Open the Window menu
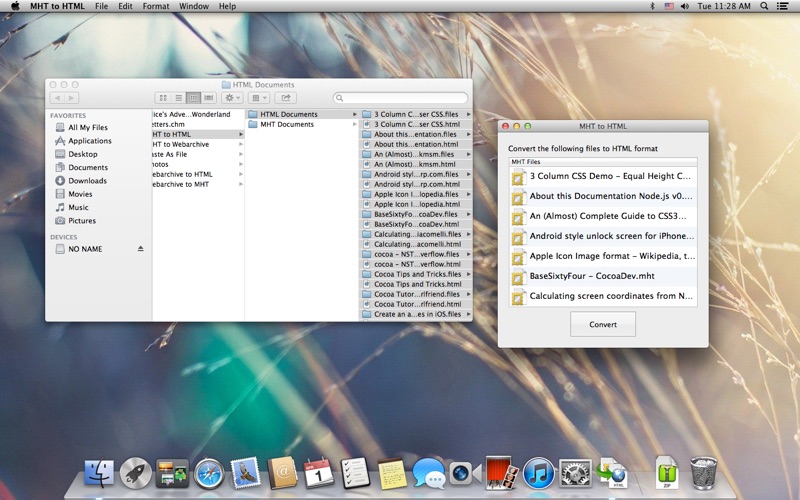Viewport: 800px width, 500px height. (194, 6)
